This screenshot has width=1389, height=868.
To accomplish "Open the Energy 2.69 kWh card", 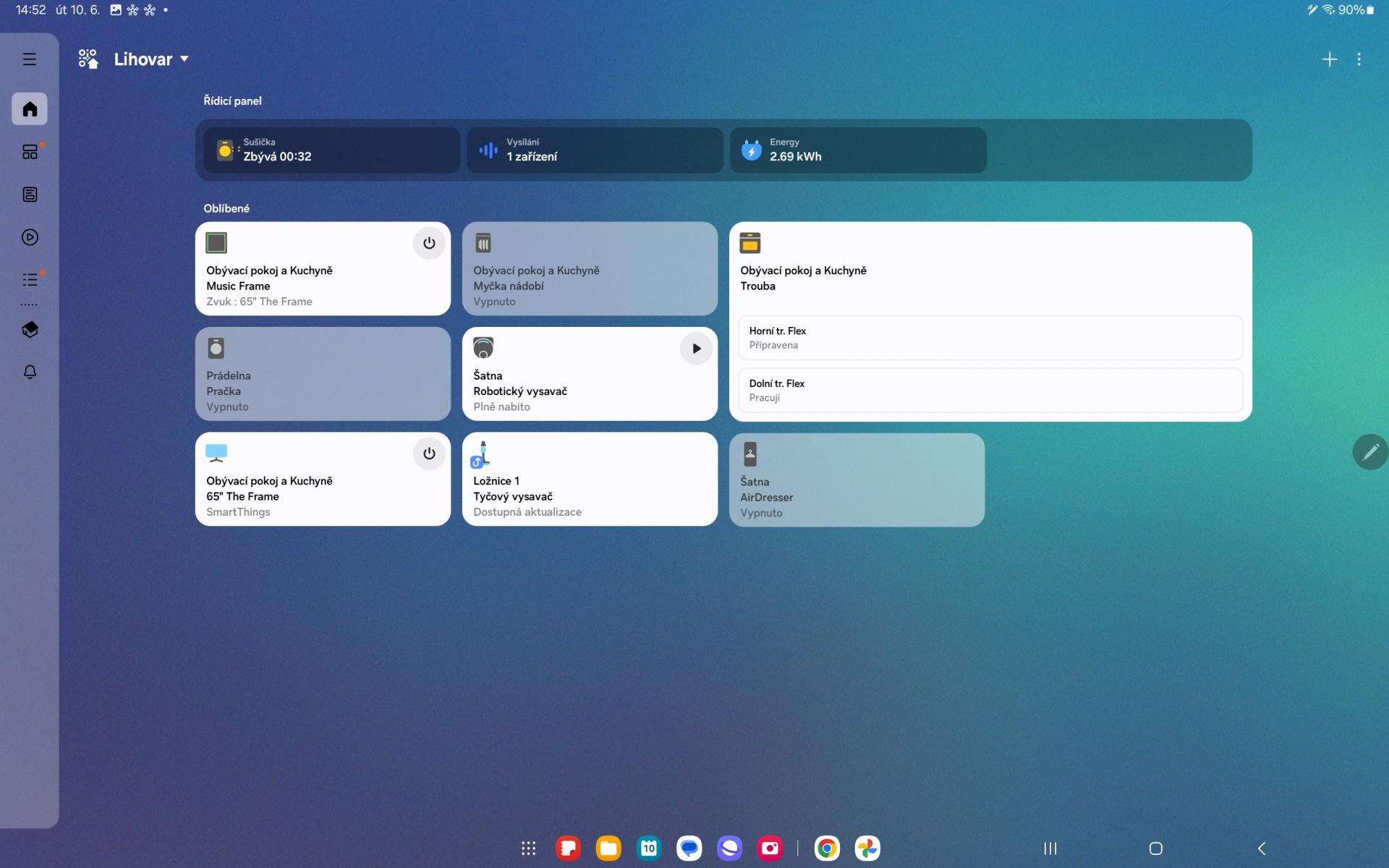I will pos(858,150).
